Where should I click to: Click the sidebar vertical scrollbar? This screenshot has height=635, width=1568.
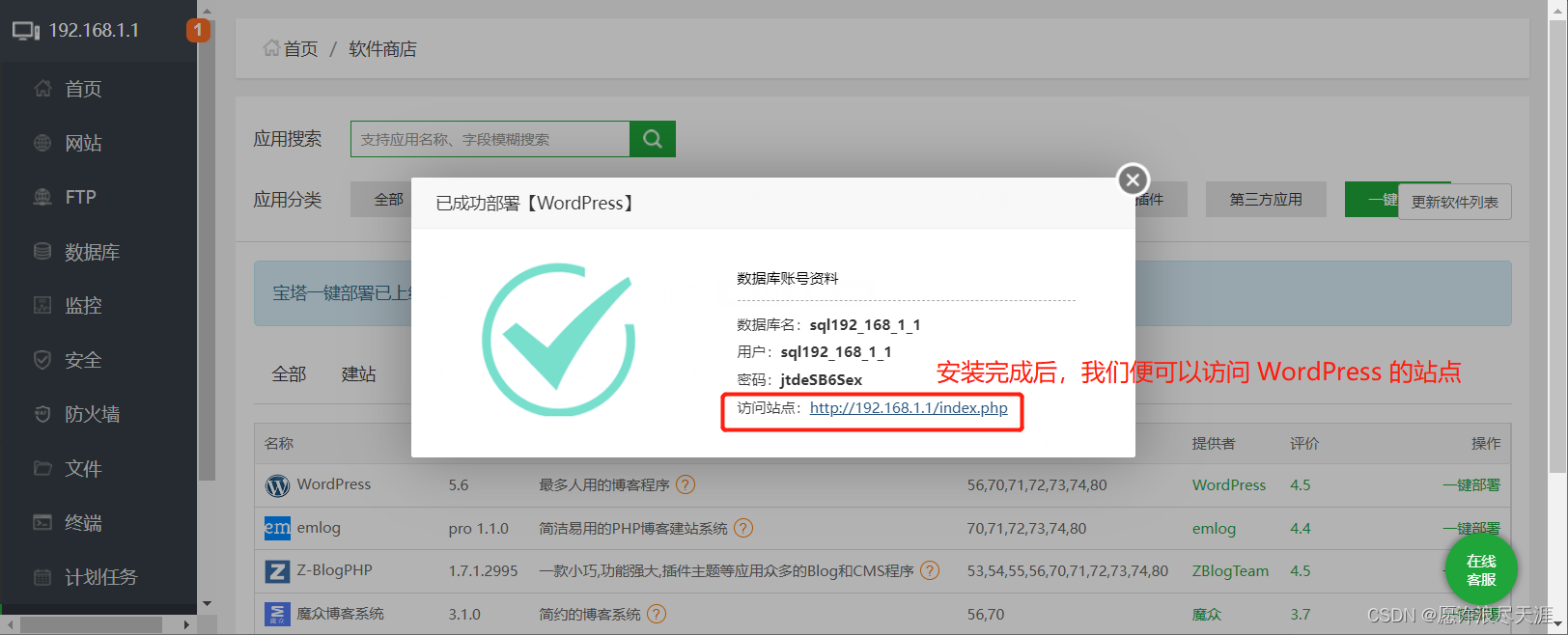(x=207, y=251)
